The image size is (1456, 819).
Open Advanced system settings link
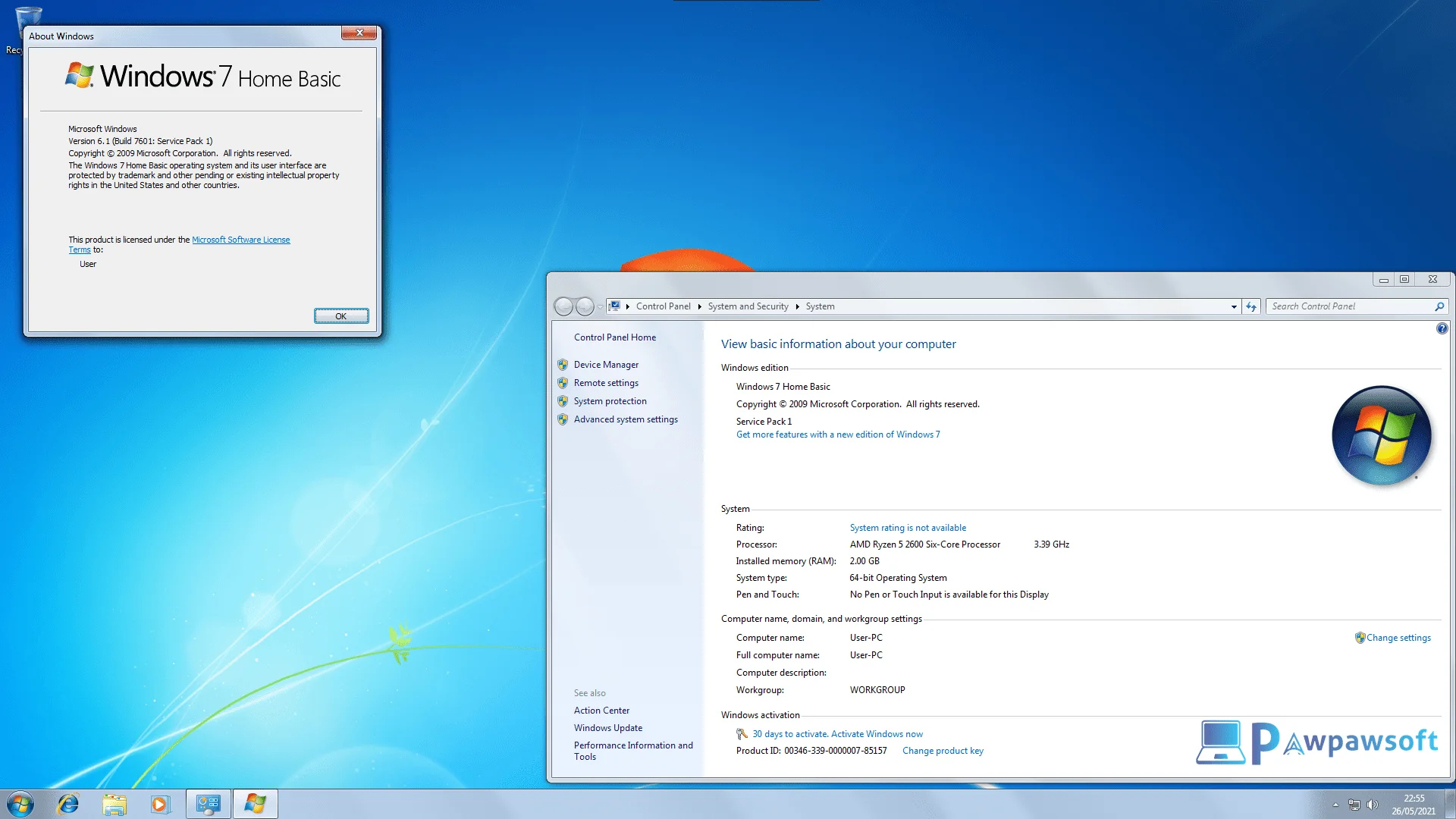(626, 419)
